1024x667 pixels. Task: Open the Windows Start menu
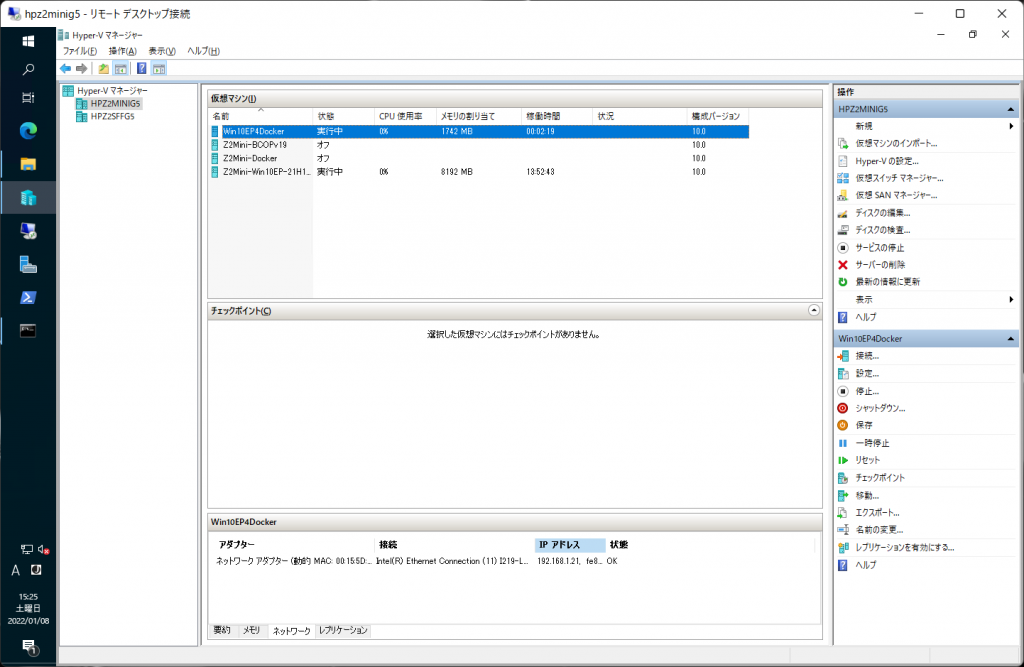(x=28, y=41)
